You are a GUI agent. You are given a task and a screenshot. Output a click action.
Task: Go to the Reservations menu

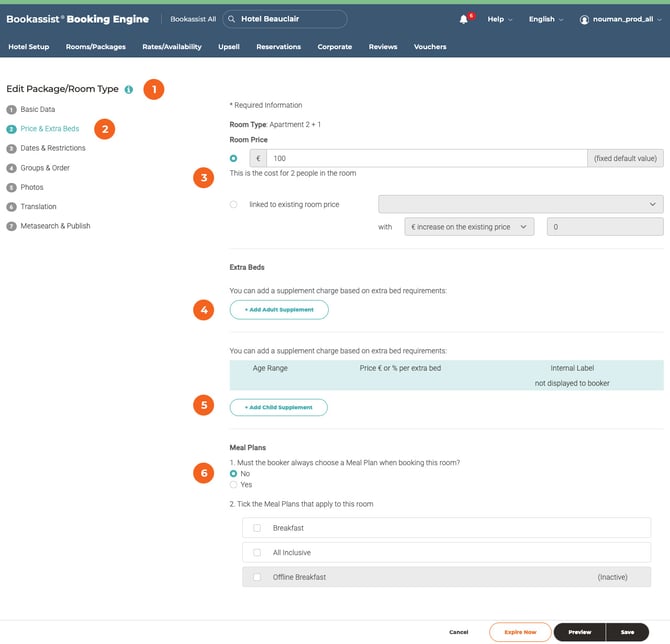point(278,47)
